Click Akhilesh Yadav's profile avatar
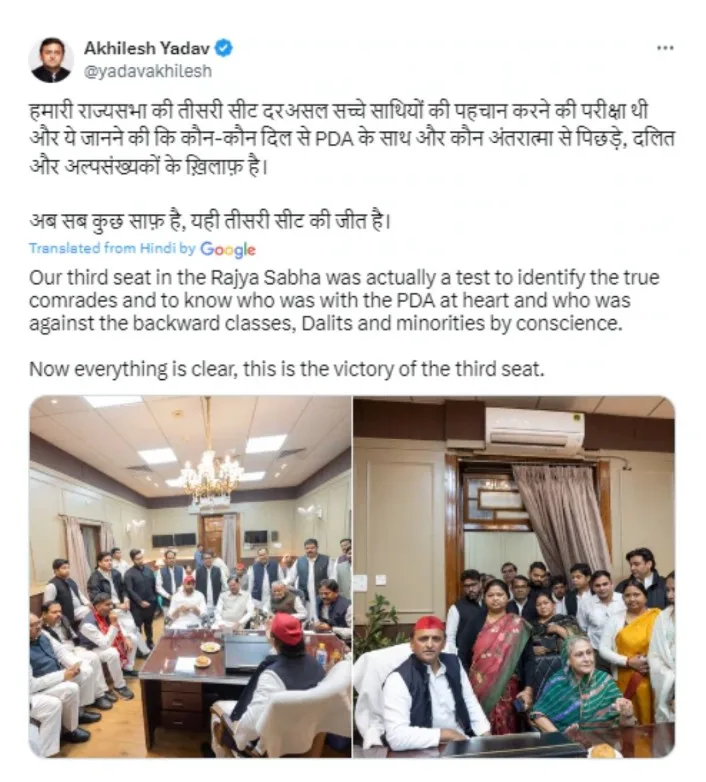 [50, 60]
